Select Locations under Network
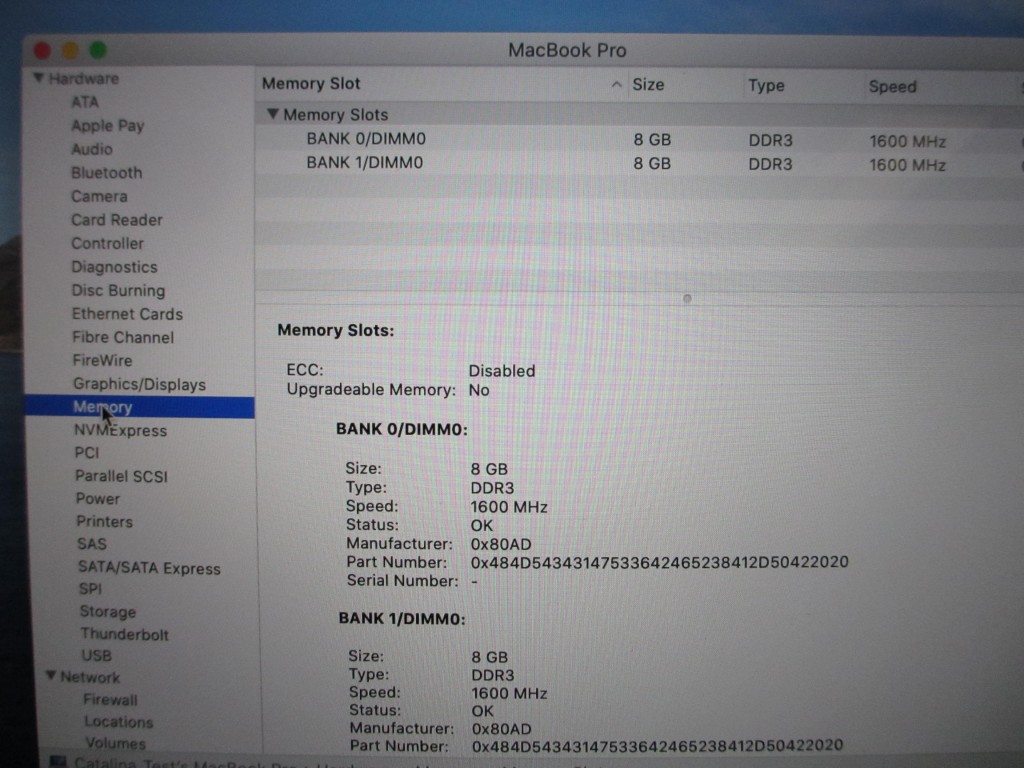The height and width of the screenshot is (768, 1024). coord(118,722)
